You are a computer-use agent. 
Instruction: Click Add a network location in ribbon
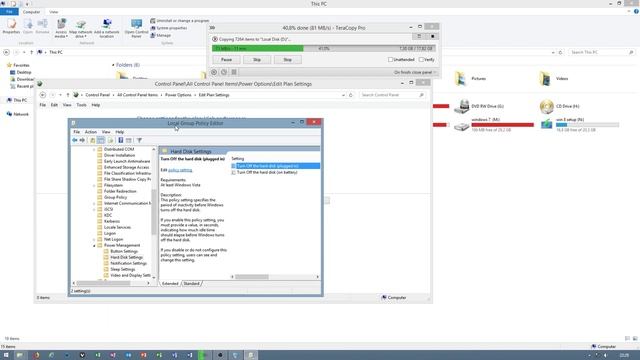pyautogui.click(x=107, y=28)
